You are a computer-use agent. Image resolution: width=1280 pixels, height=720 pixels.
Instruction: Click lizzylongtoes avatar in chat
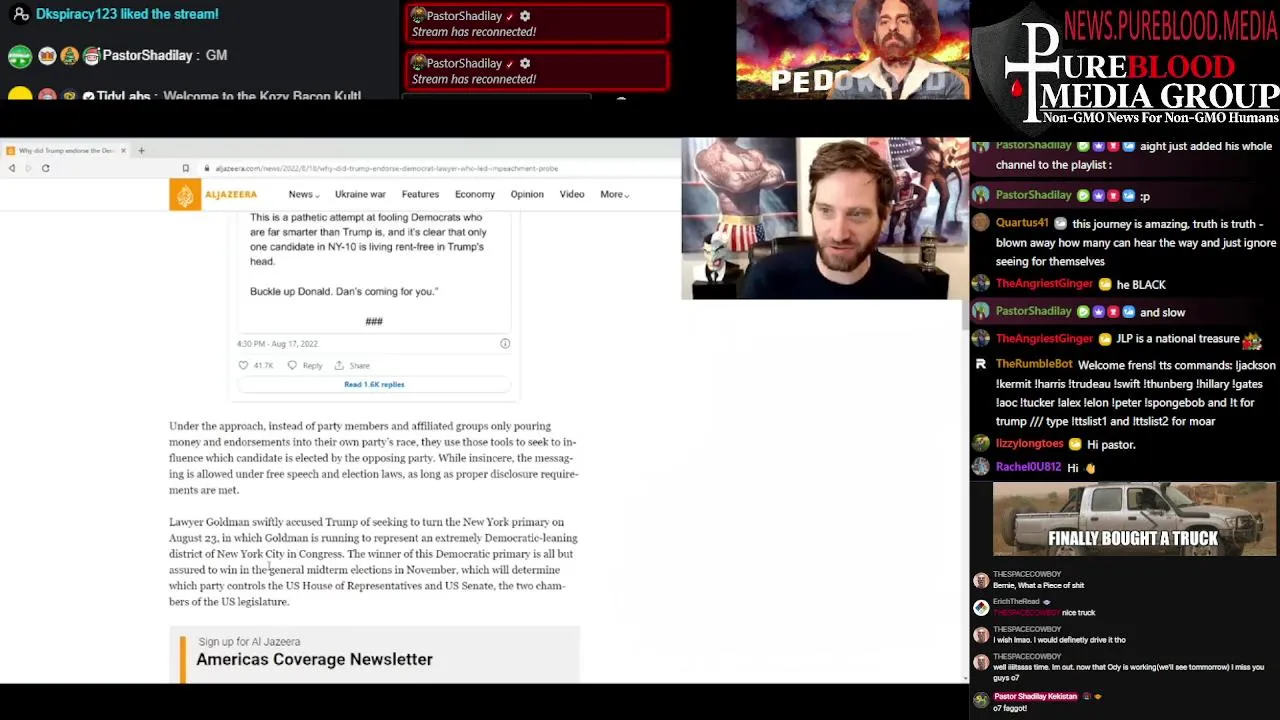tap(981, 443)
